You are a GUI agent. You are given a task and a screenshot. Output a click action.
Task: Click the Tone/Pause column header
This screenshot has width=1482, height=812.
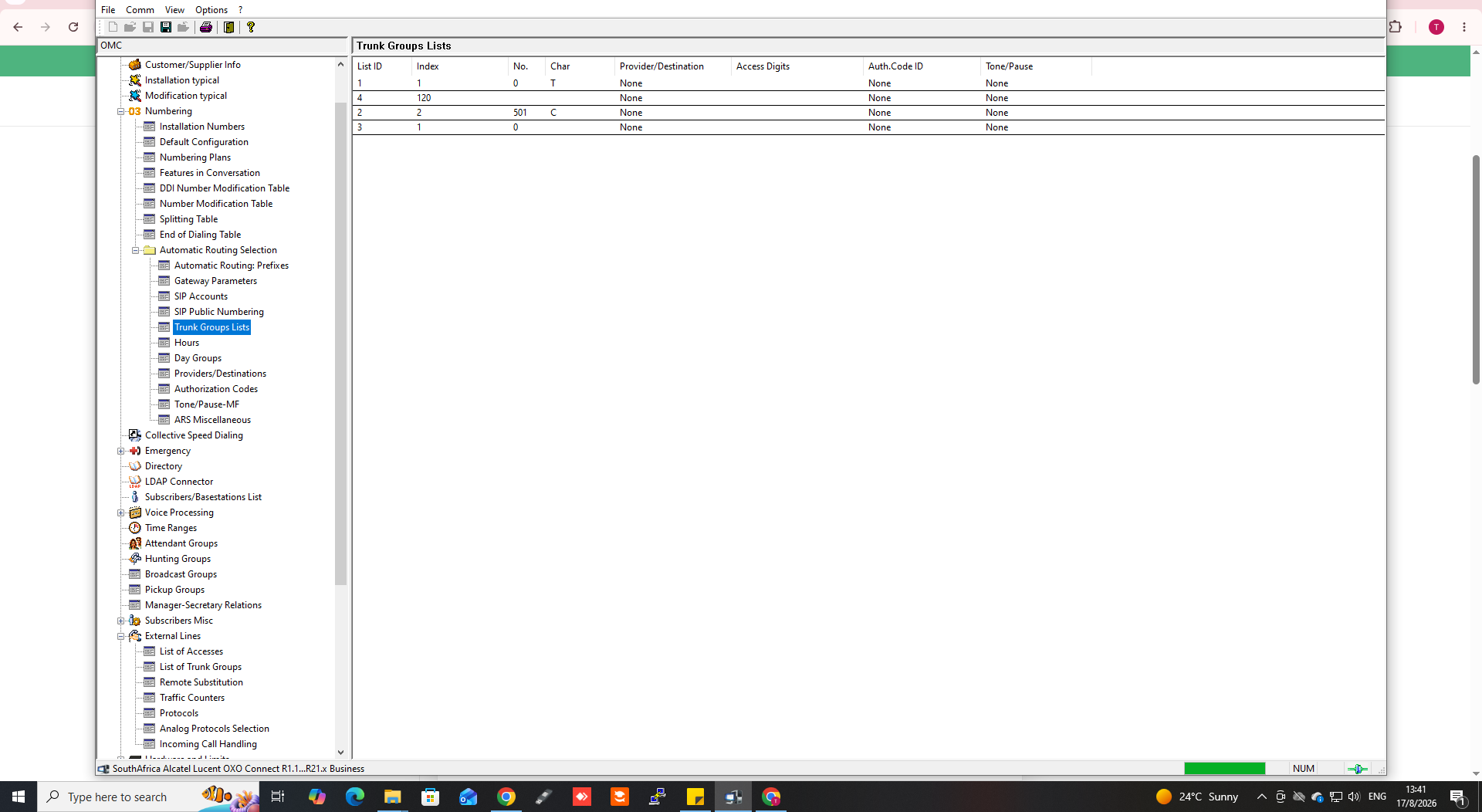[1036, 66]
